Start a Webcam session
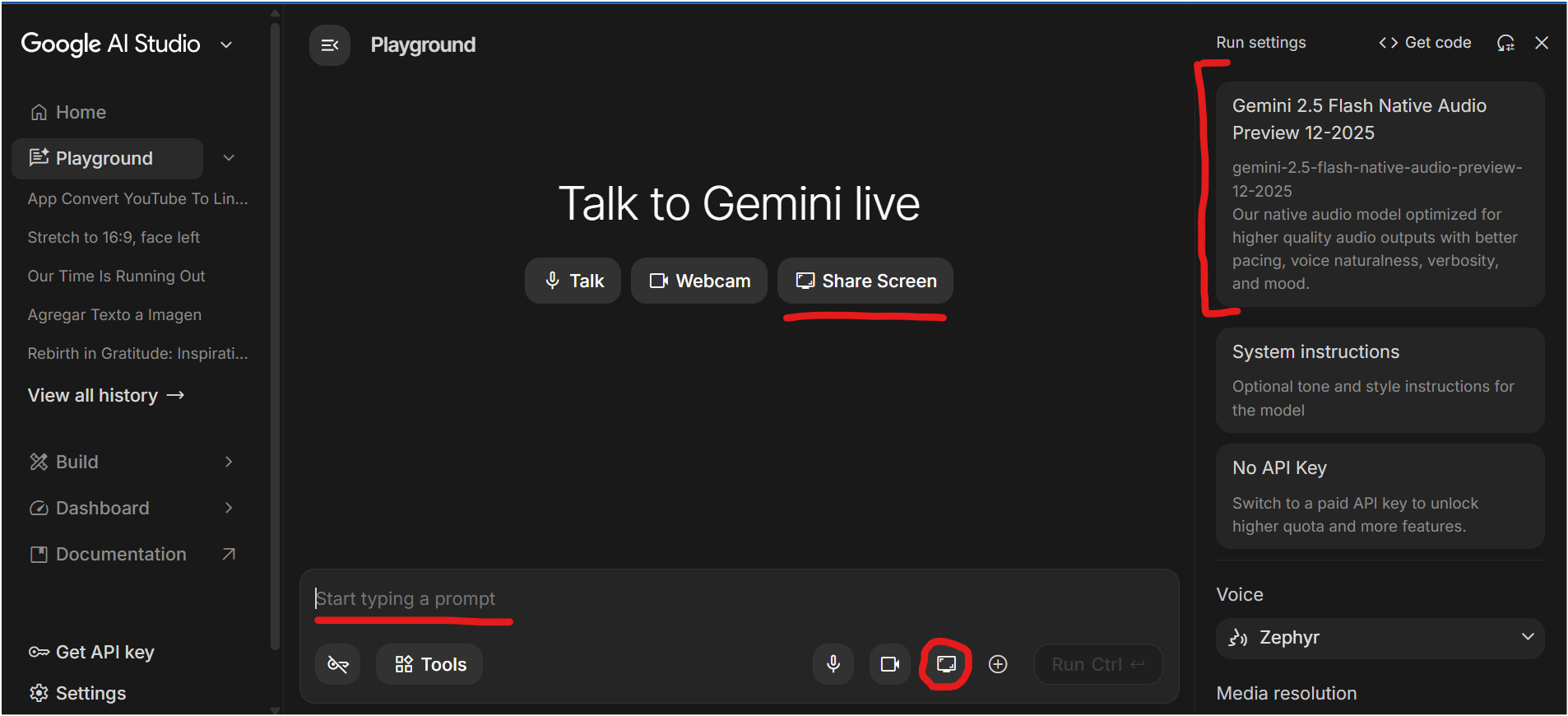The image size is (1568, 716). 699,281
